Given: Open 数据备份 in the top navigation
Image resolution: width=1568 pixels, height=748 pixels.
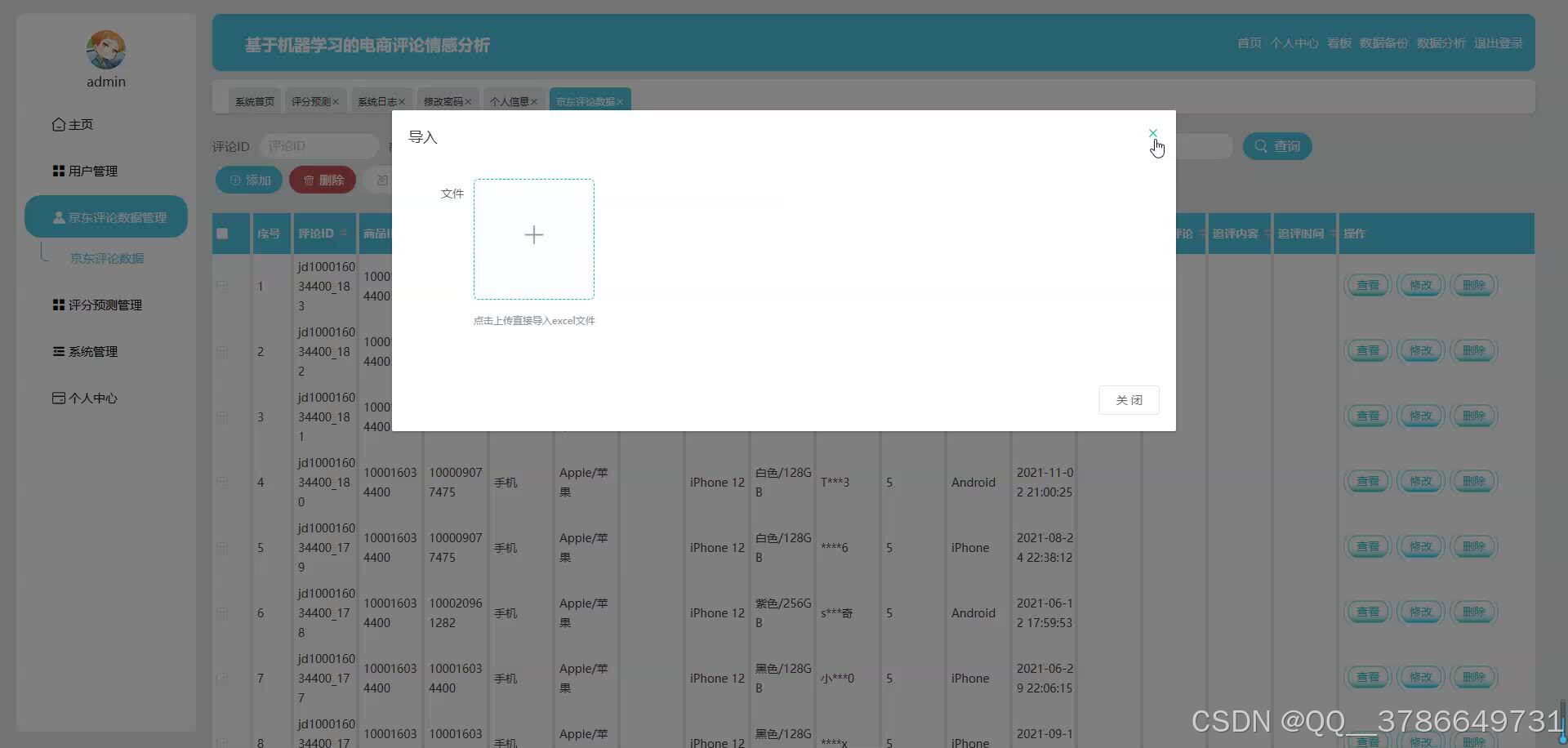Looking at the screenshot, I should pos(1384,43).
